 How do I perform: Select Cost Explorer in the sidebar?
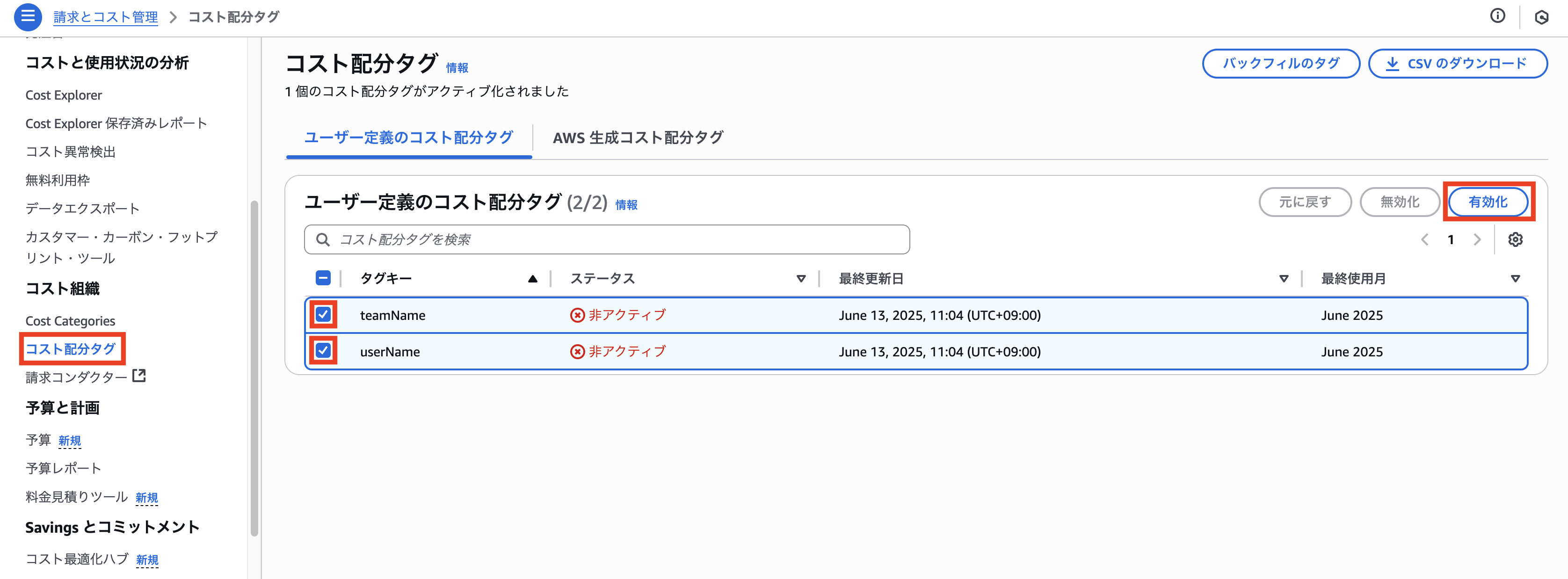click(63, 94)
